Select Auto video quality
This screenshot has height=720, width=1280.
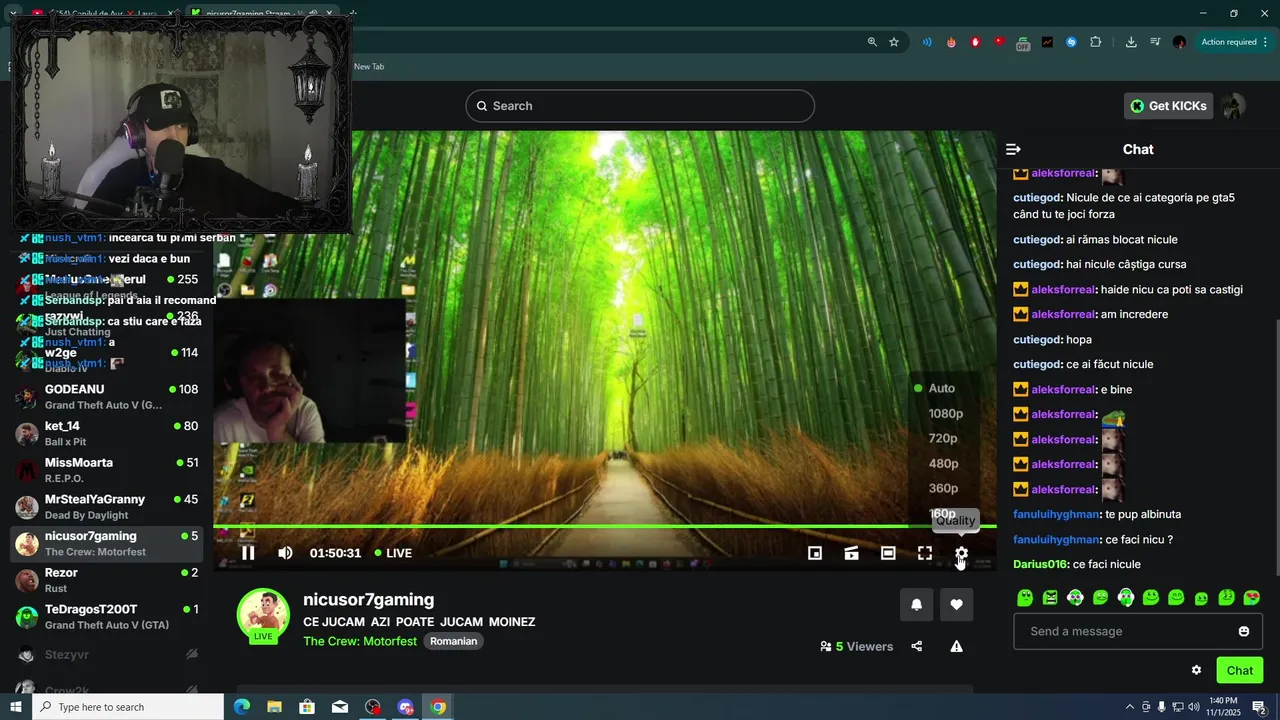click(x=942, y=388)
